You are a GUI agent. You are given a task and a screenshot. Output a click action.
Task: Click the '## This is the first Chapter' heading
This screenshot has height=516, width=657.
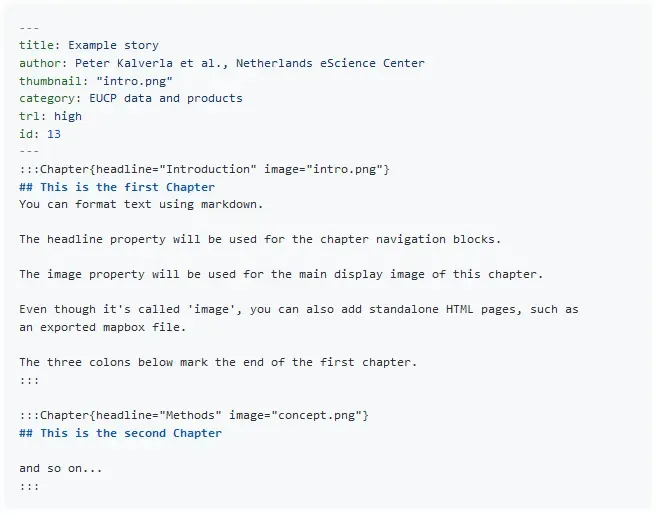pos(117,187)
